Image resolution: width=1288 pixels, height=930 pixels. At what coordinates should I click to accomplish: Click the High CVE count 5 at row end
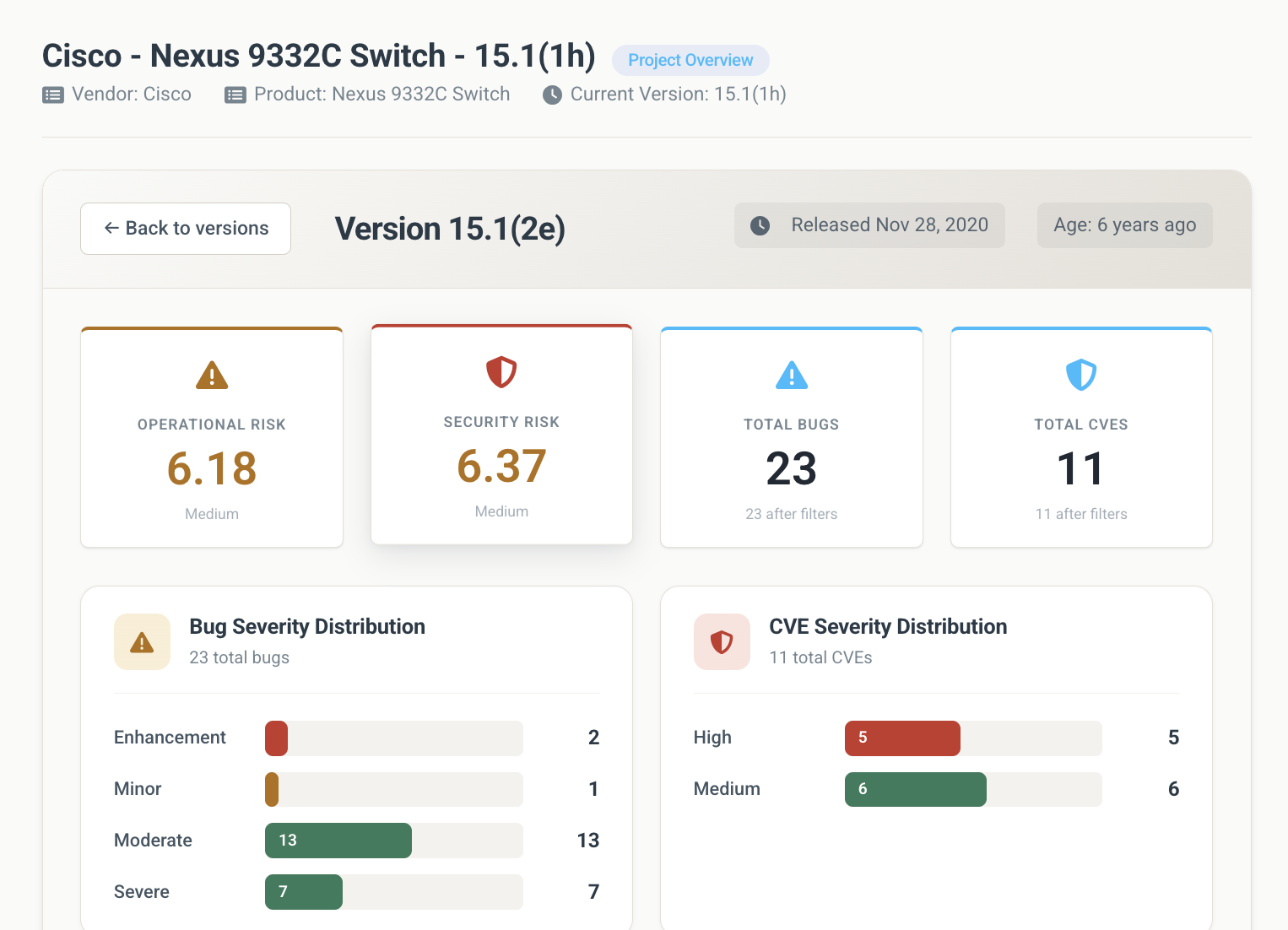[x=1173, y=738]
